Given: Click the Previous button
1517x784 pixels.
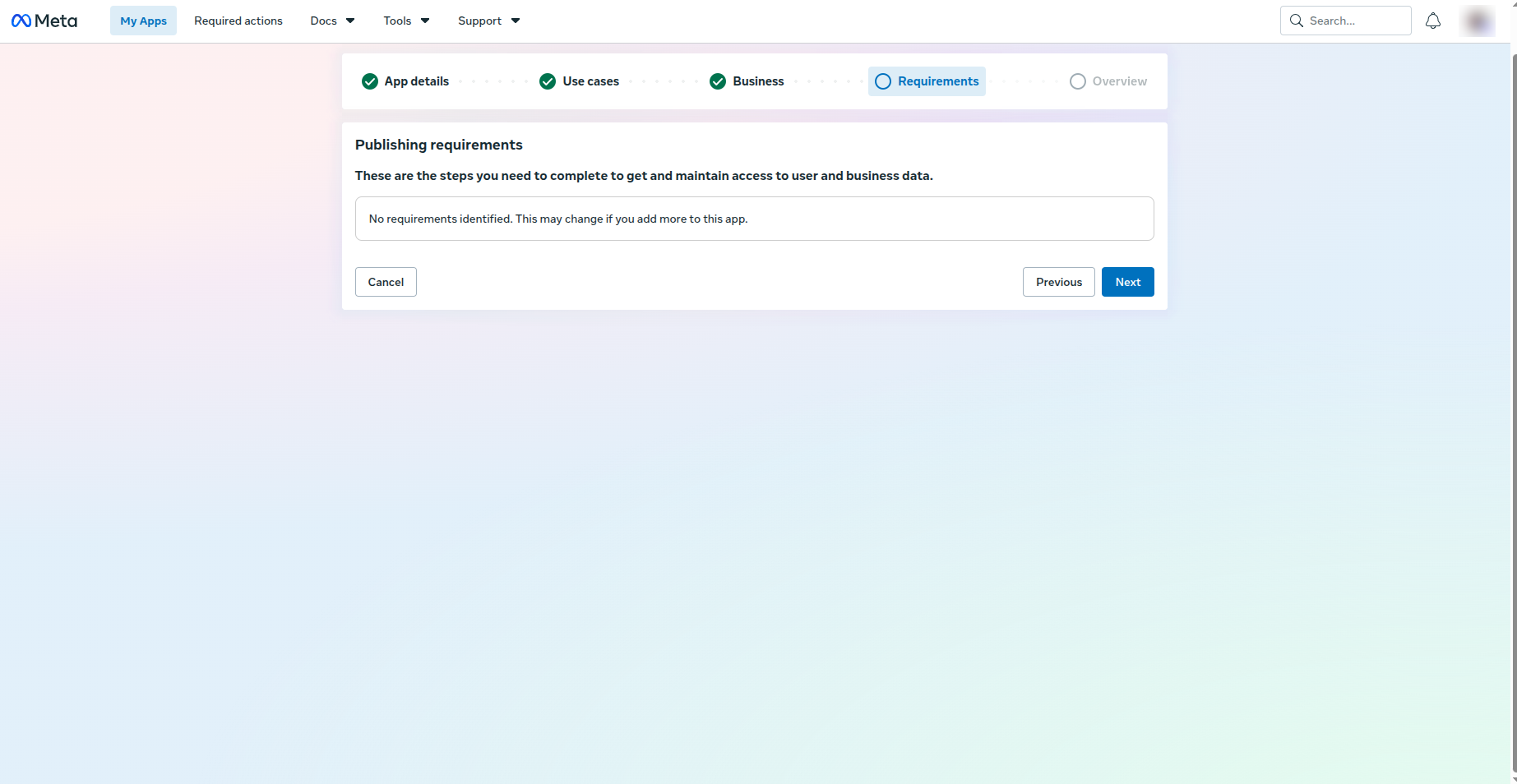Looking at the screenshot, I should (x=1059, y=282).
